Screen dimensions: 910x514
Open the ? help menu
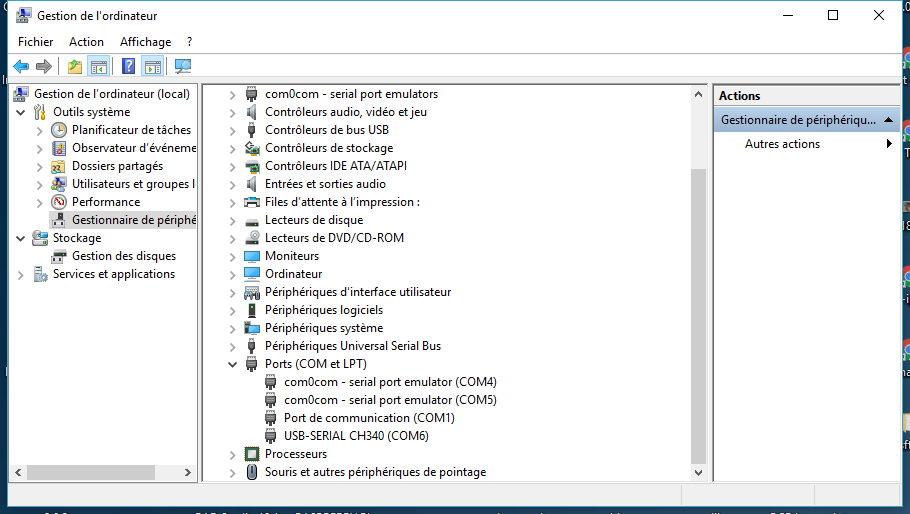(x=189, y=42)
